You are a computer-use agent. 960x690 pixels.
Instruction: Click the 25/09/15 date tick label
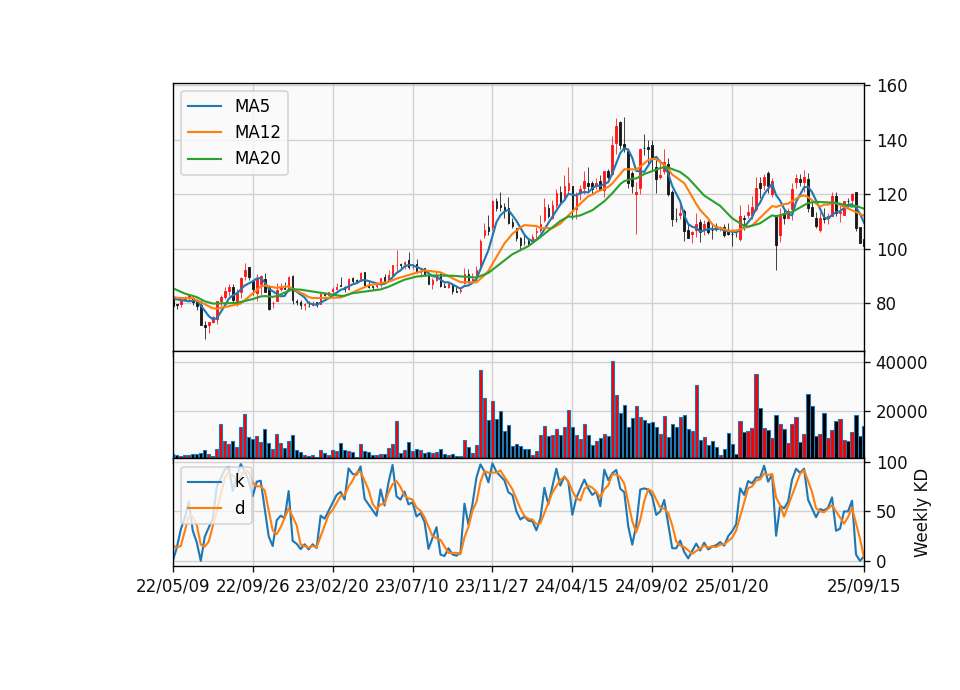tap(864, 586)
